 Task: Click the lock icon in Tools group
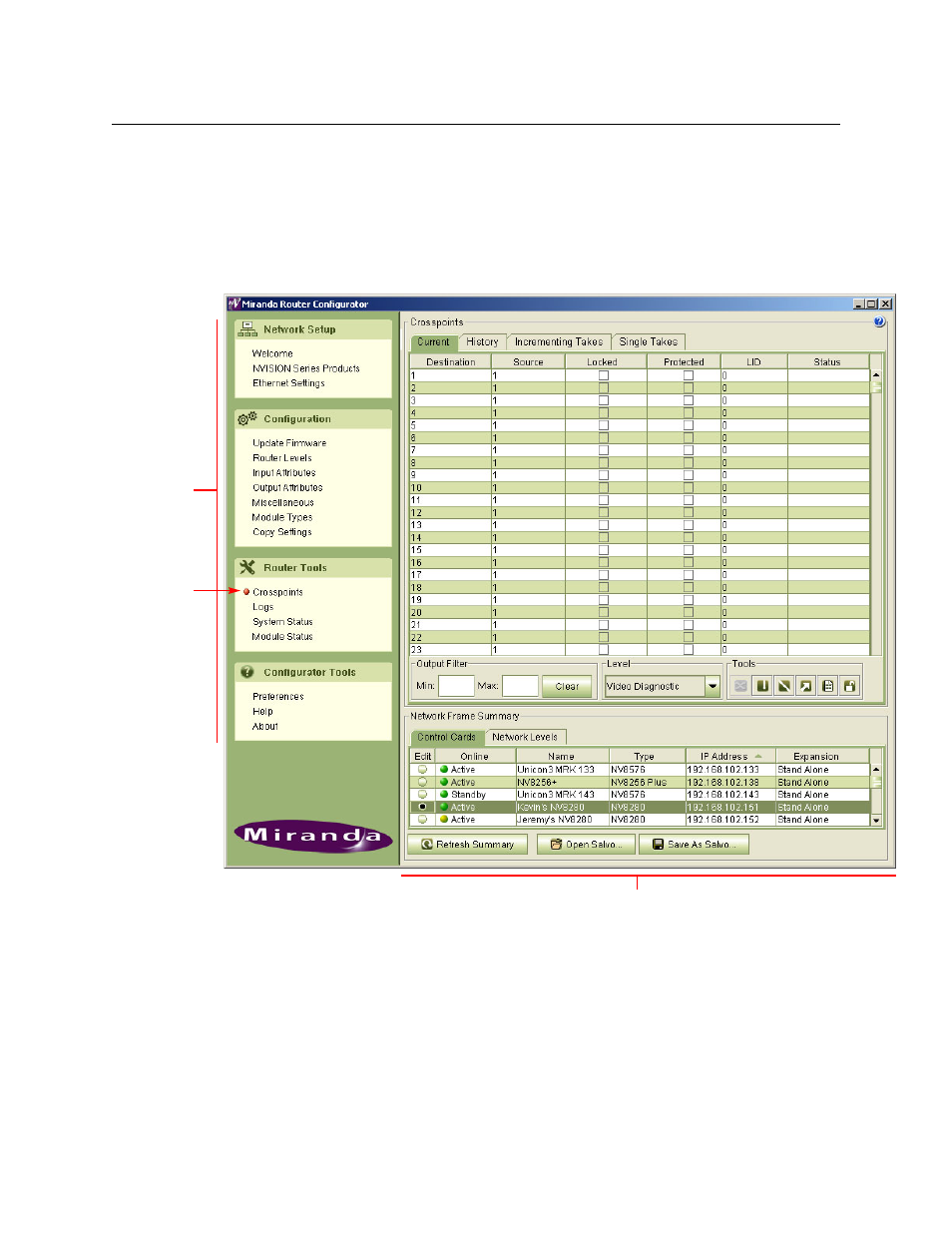(x=850, y=686)
